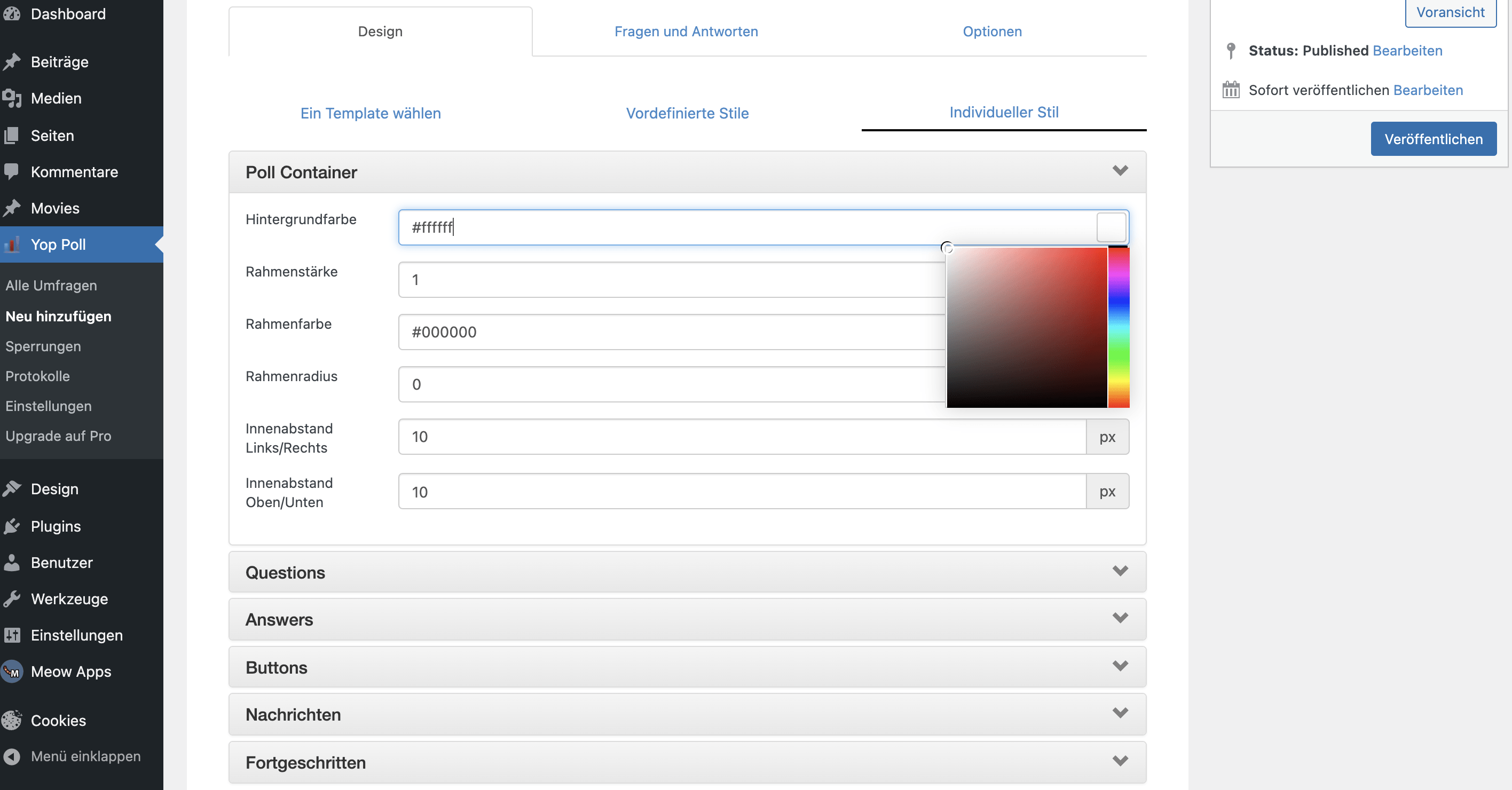
Task: Click the Seiten pages icon
Action: click(12, 136)
